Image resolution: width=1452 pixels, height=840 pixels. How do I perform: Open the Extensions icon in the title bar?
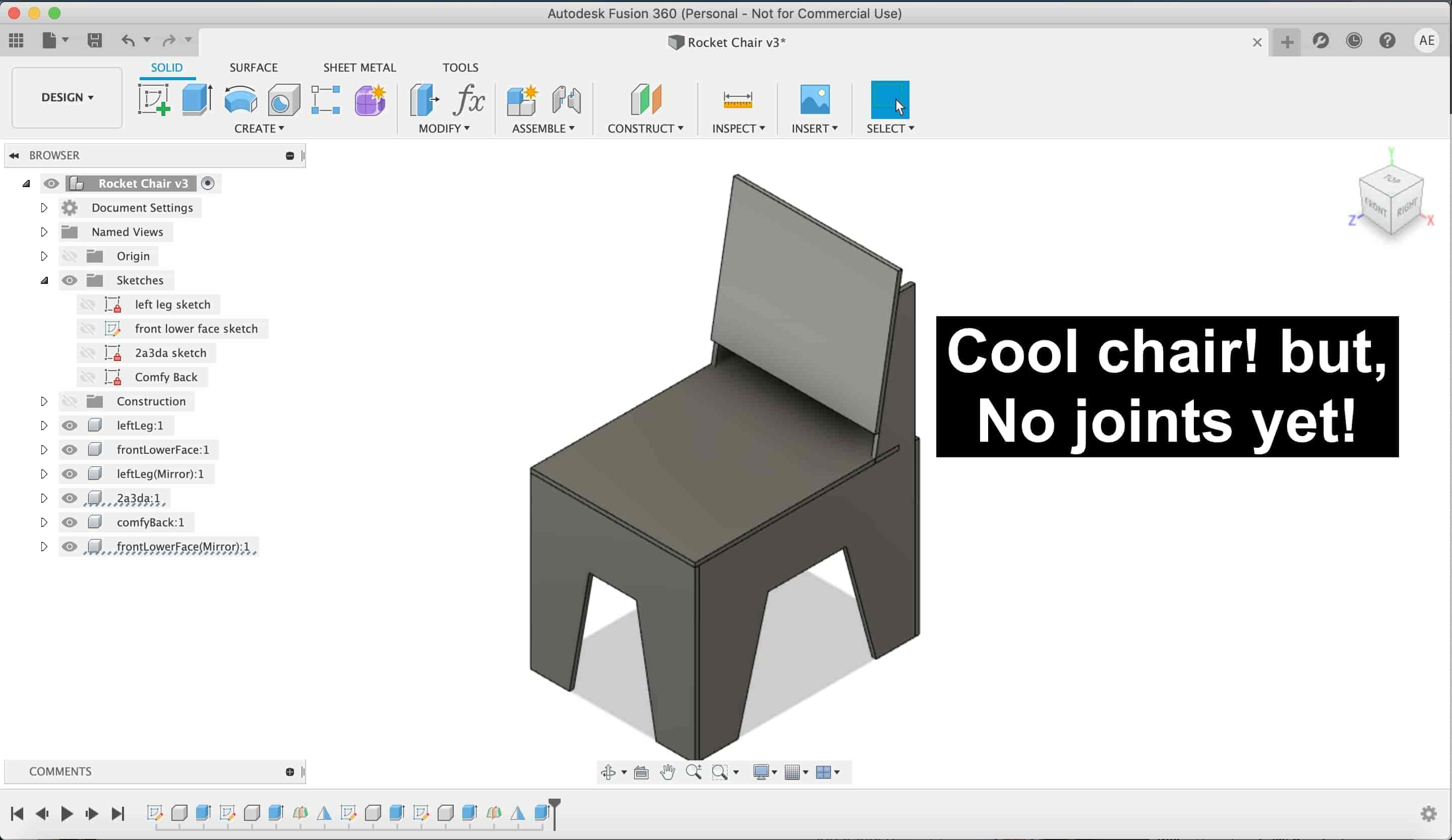pos(1320,40)
